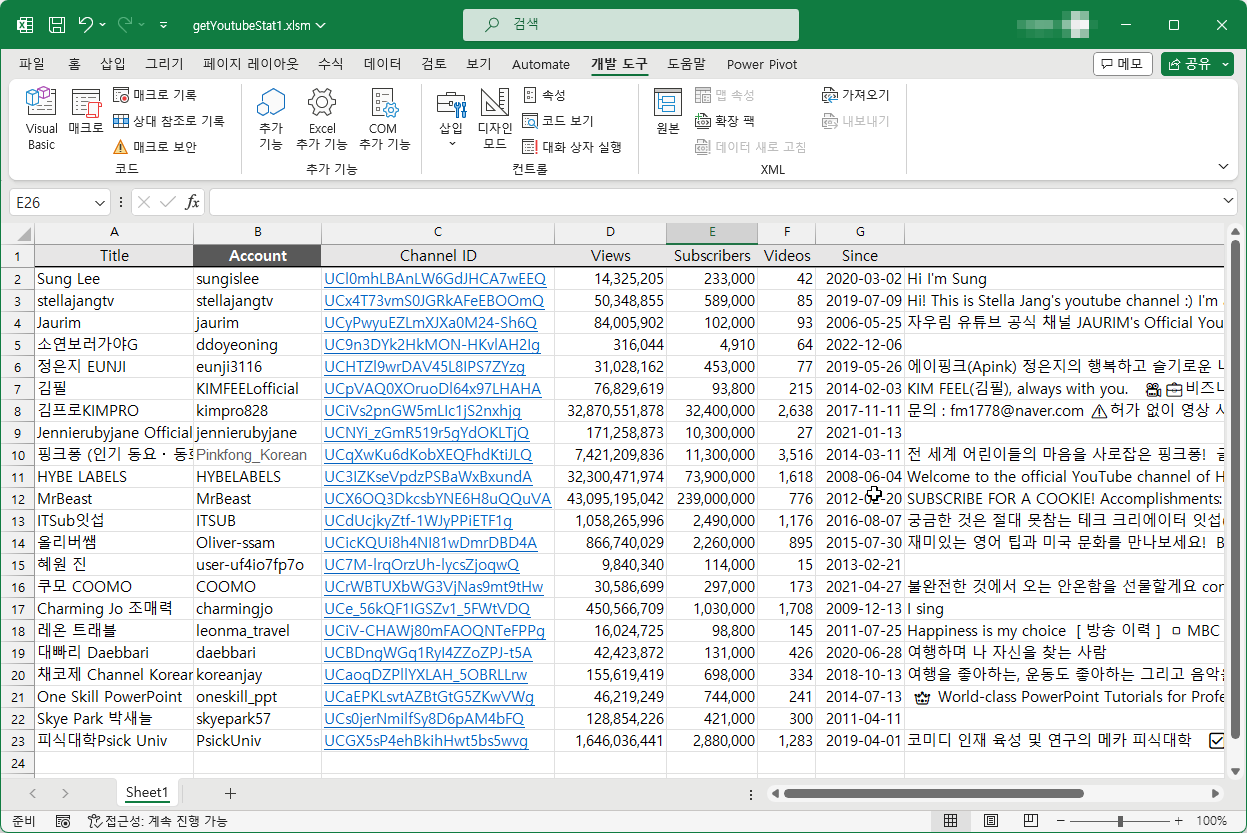Switch to Normal view

click(950, 821)
